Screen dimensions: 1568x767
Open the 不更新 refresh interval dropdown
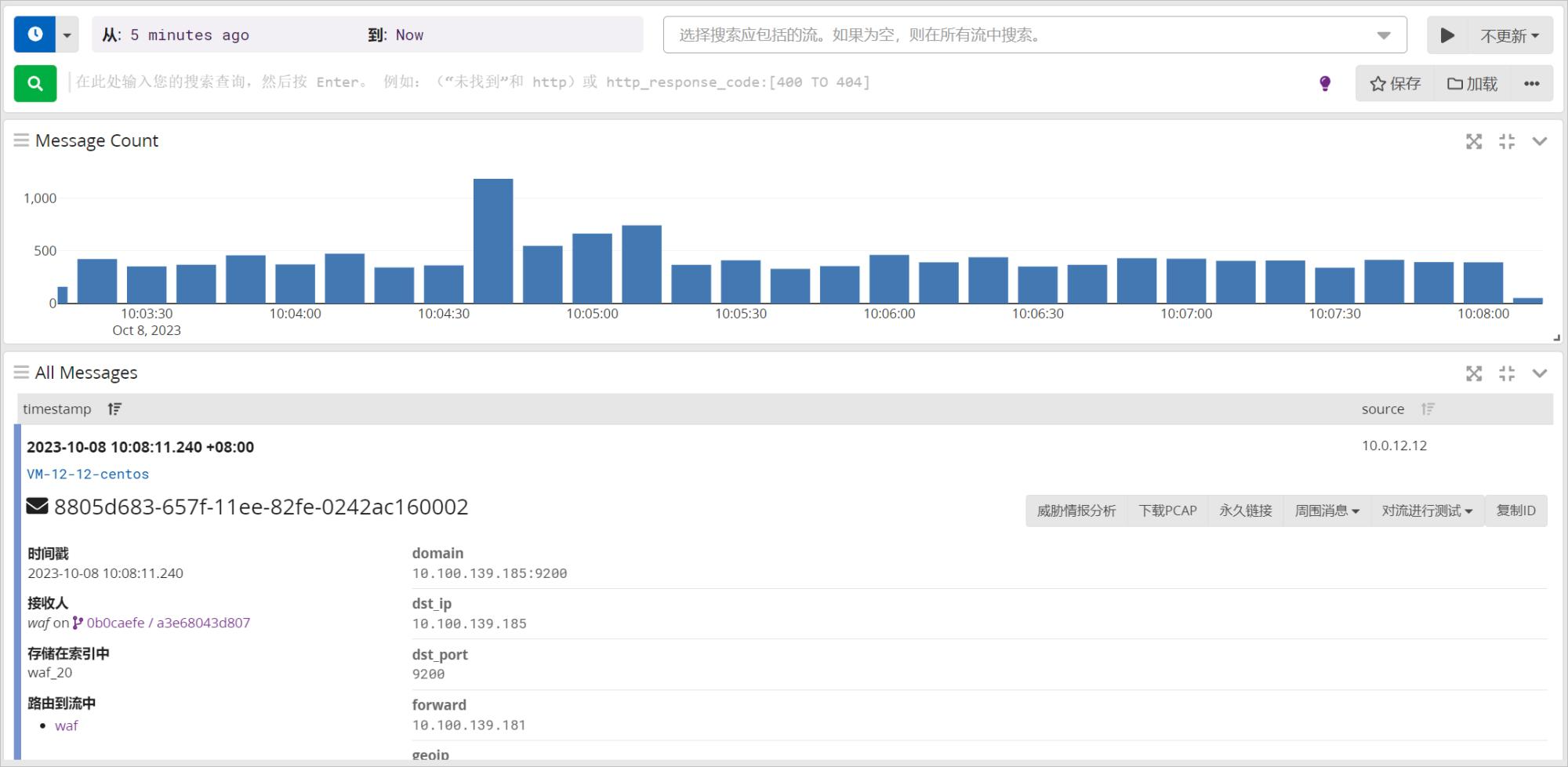(1509, 35)
